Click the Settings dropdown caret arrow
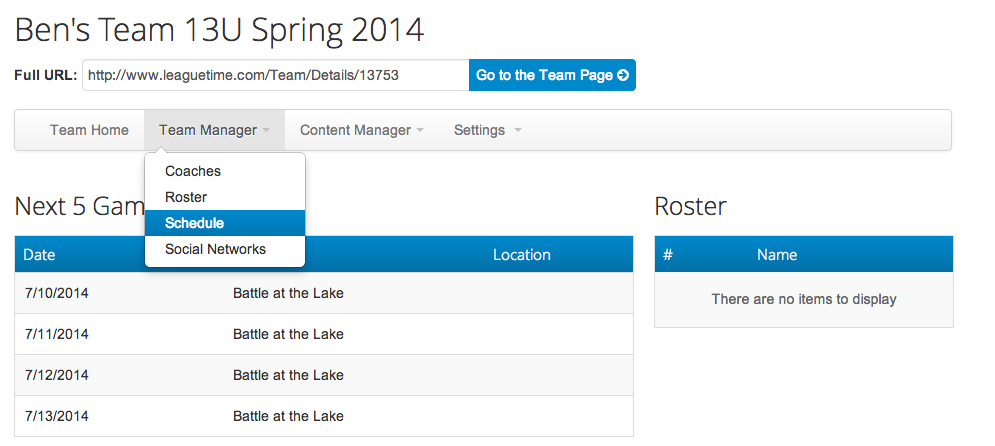 (518, 131)
